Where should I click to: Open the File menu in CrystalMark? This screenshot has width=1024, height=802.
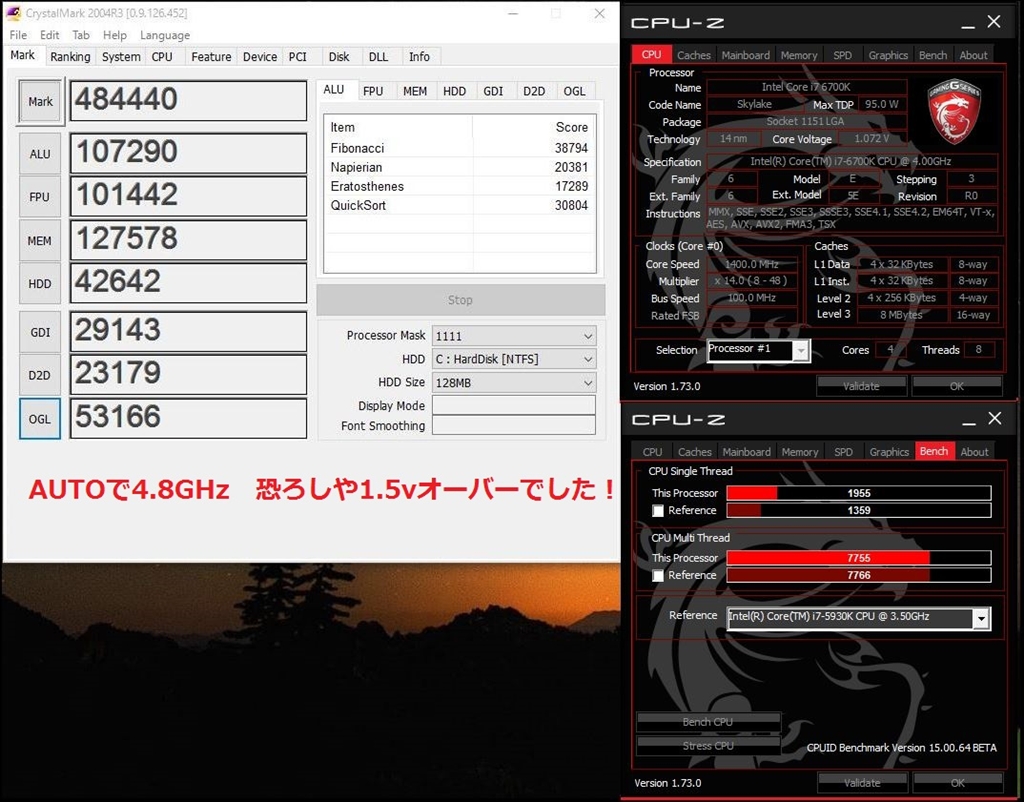pyautogui.click(x=18, y=35)
